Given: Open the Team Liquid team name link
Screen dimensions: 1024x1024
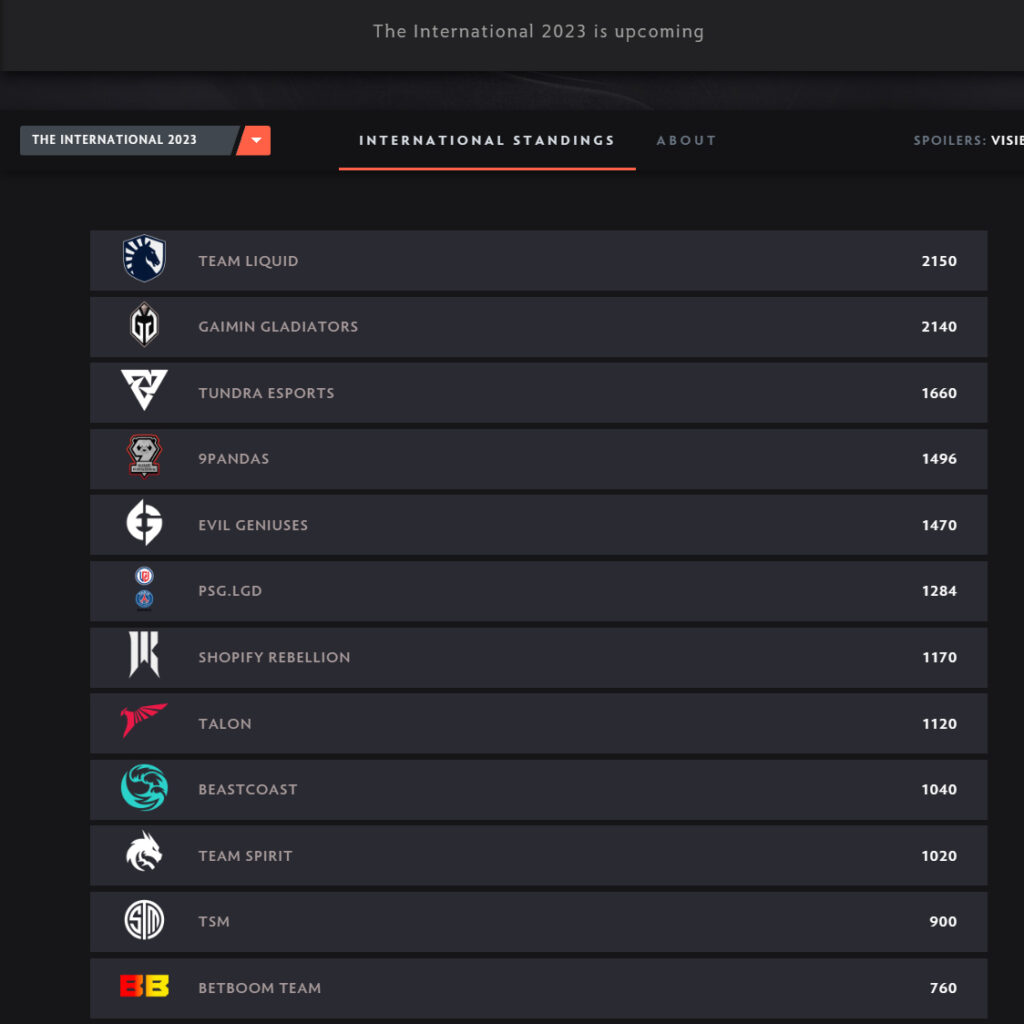Looking at the screenshot, I should (x=248, y=261).
